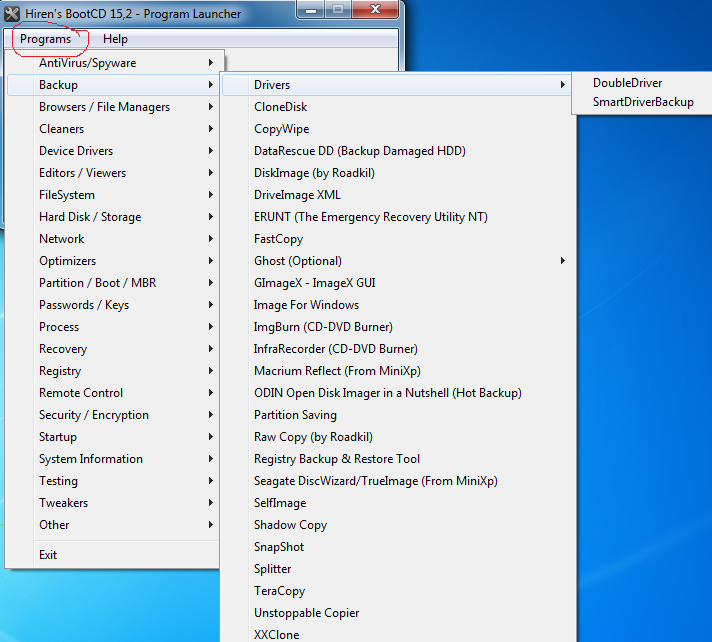
Task: Launch FastCopy
Action: [x=397, y=239]
